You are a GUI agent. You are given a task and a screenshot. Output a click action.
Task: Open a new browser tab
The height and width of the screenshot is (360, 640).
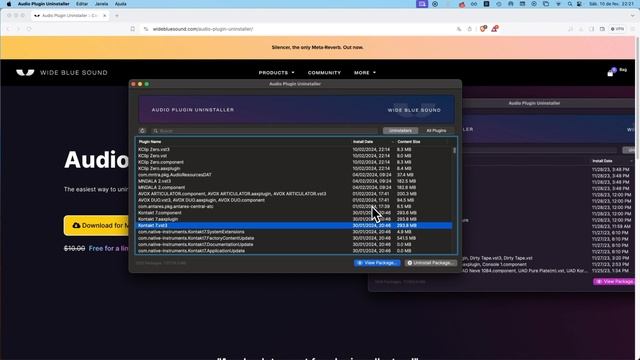[x=117, y=16]
